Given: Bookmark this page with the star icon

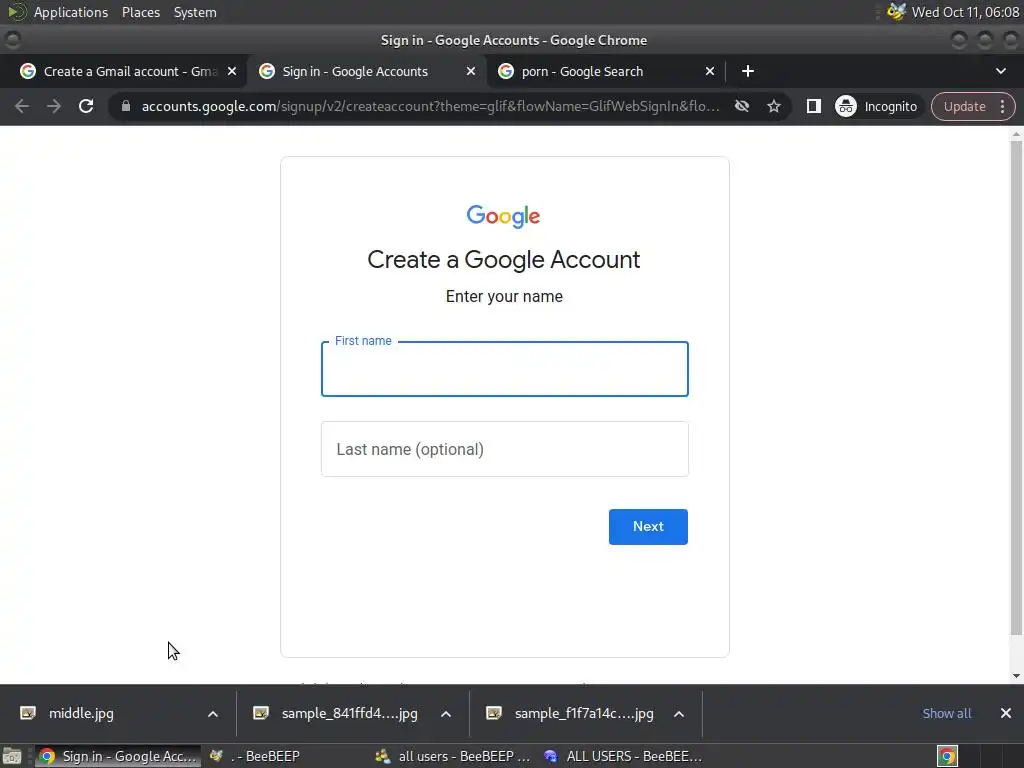Looking at the screenshot, I should [774, 106].
